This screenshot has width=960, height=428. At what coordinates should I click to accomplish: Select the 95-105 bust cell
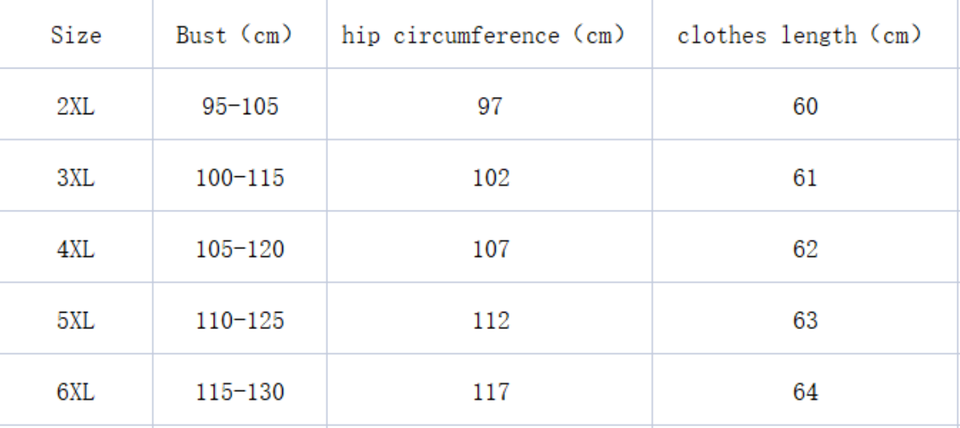coord(239,106)
